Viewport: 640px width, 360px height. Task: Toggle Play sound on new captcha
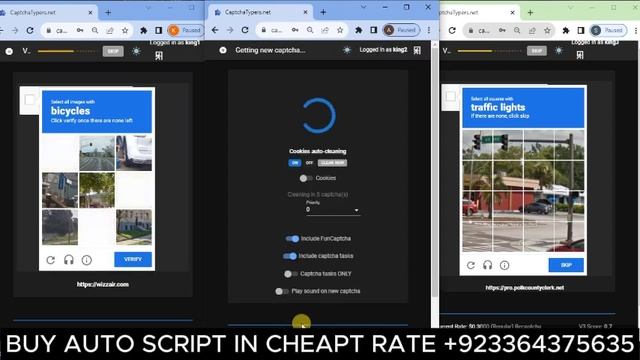click(x=282, y=291)
